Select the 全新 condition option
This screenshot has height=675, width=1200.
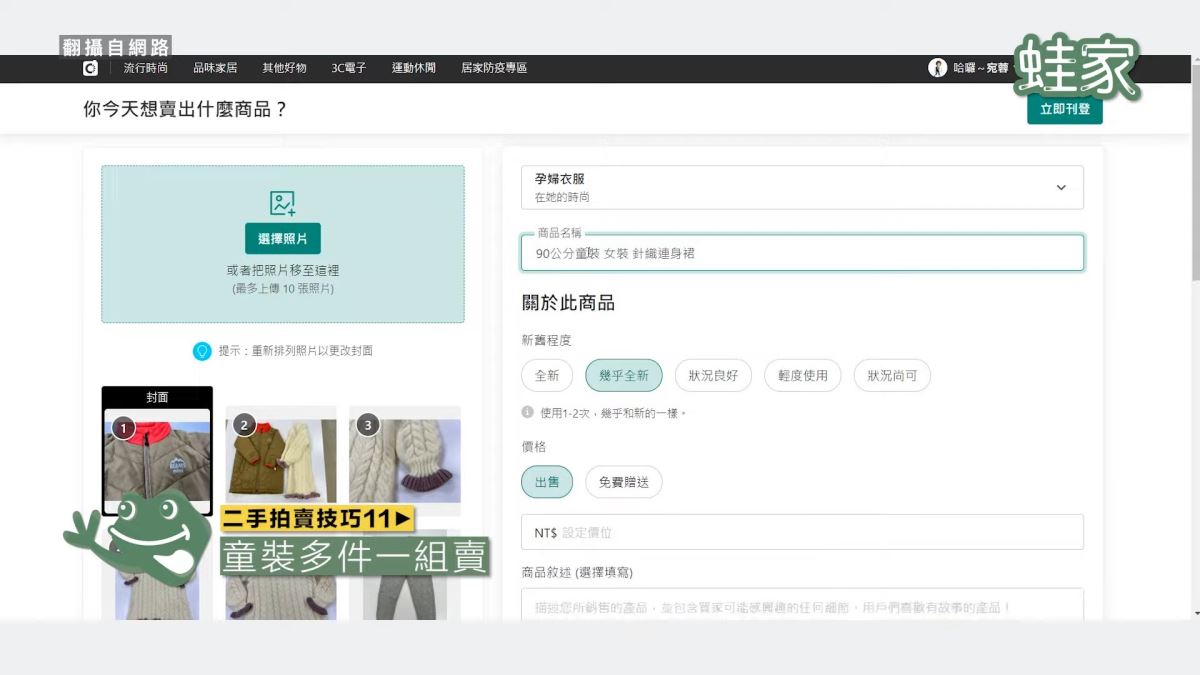(547, 376)
